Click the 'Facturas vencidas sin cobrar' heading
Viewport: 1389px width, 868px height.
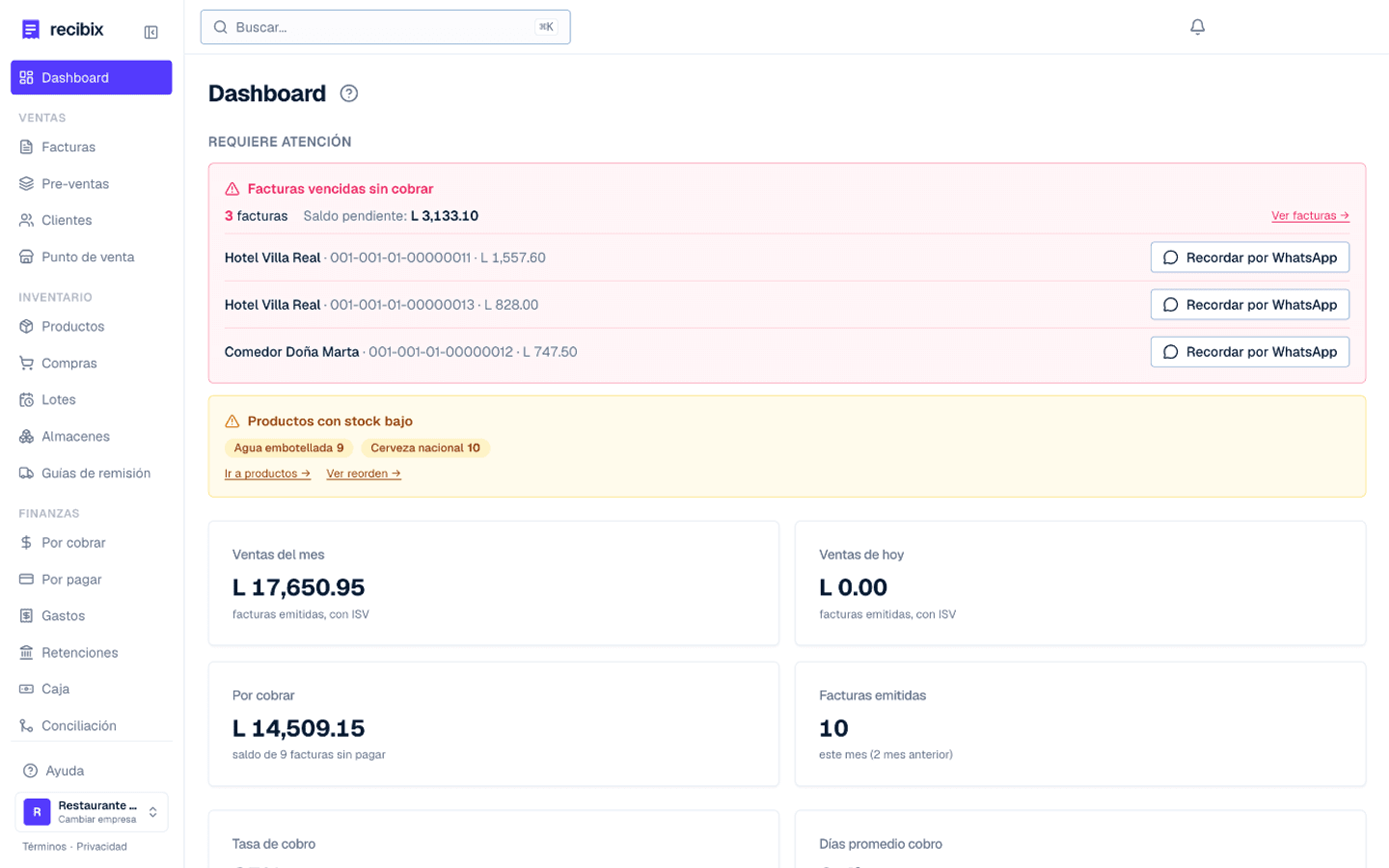pos(340,189)
